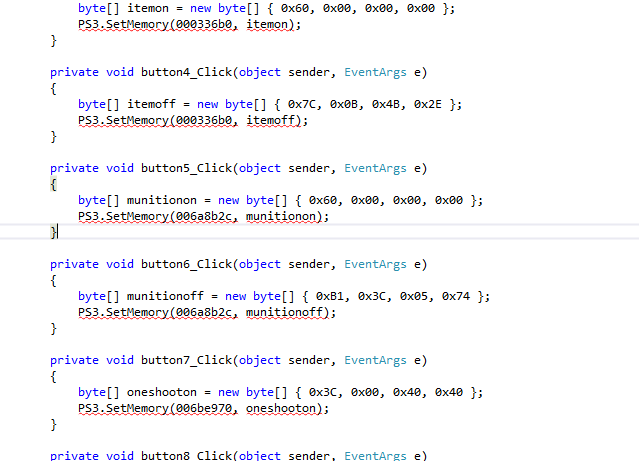Click the 'private' keyword of button7_Click
The height and width of the screenshot is (461, 639).
pos(74,360)
